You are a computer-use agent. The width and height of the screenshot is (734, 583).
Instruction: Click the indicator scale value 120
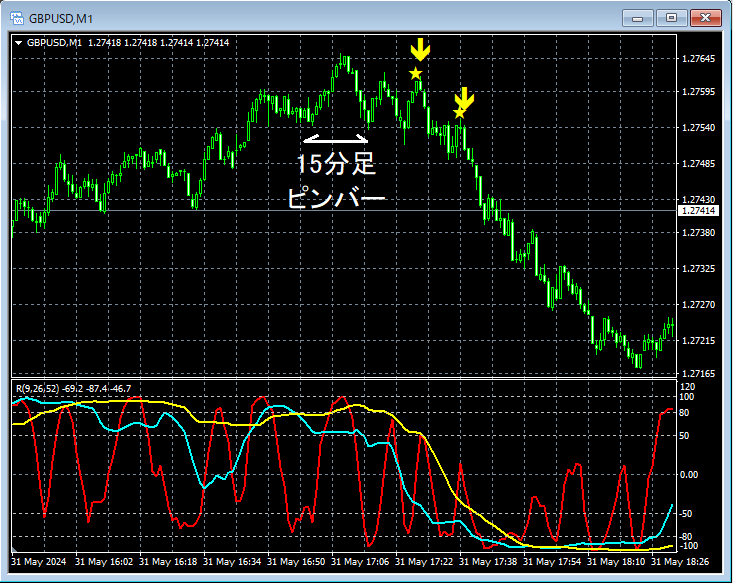[x=688, y=387]
